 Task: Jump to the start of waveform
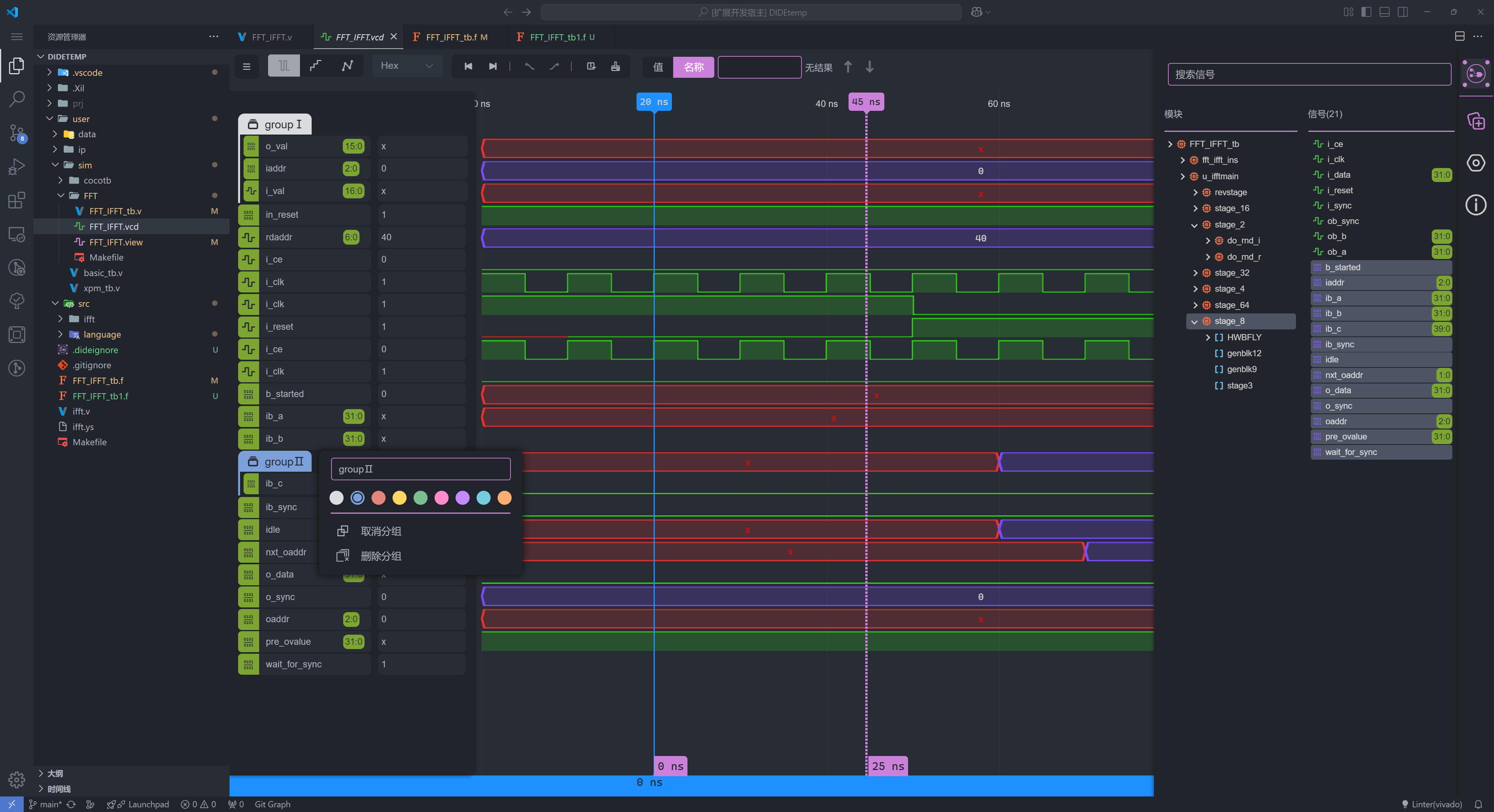point(468,66)
